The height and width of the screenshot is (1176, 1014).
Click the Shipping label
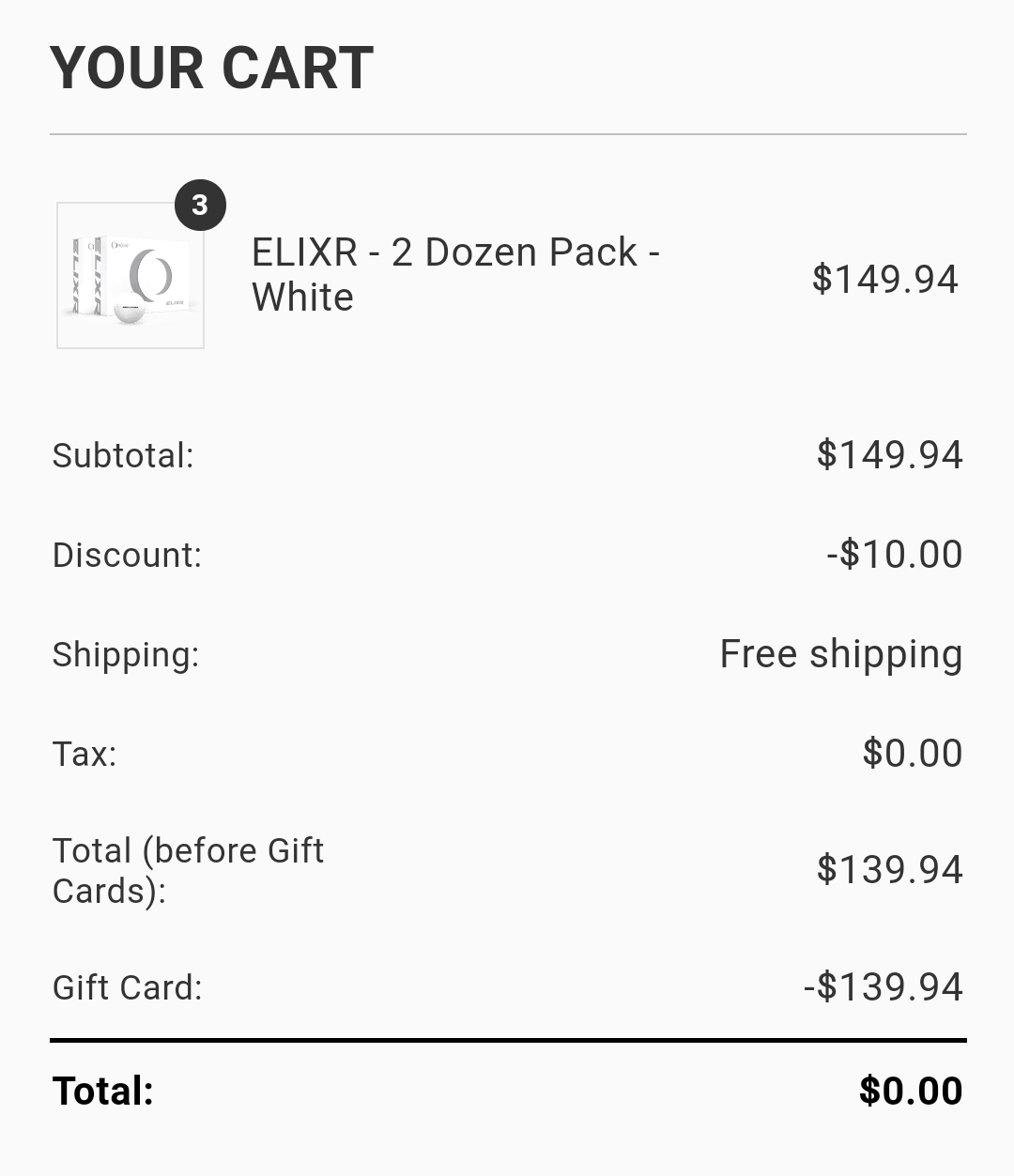[126, 654]
